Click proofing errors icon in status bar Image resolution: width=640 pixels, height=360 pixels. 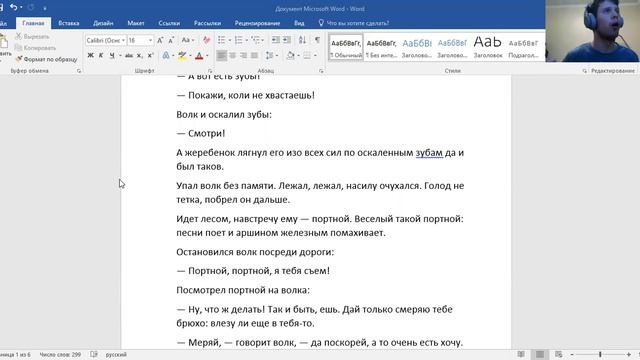coord(94,354)
